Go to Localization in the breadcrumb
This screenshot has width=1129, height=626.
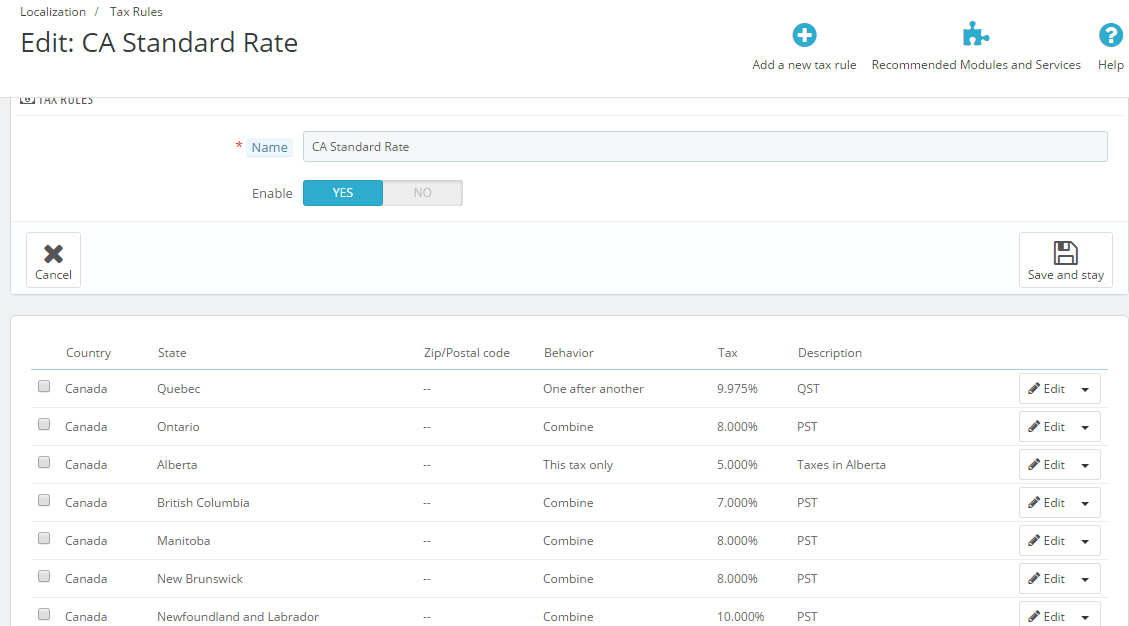53,12
